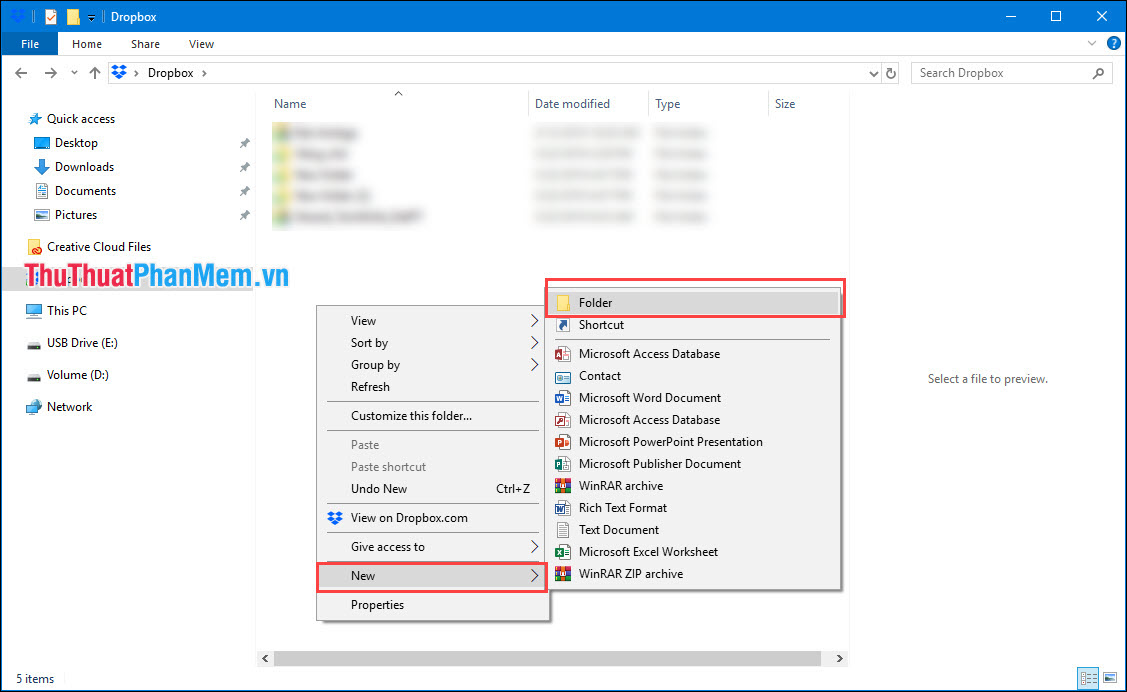The image size is (1127, 692).
Task: Open the Home ribbon tab
Action: [x=87, y=44]
